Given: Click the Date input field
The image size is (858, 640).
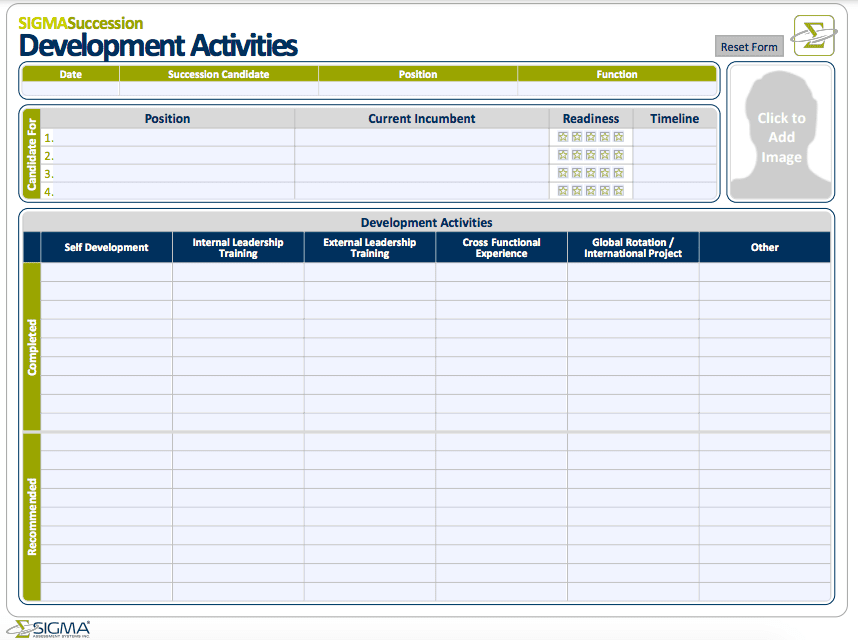Looking at the screenshot, I should 70,89.
